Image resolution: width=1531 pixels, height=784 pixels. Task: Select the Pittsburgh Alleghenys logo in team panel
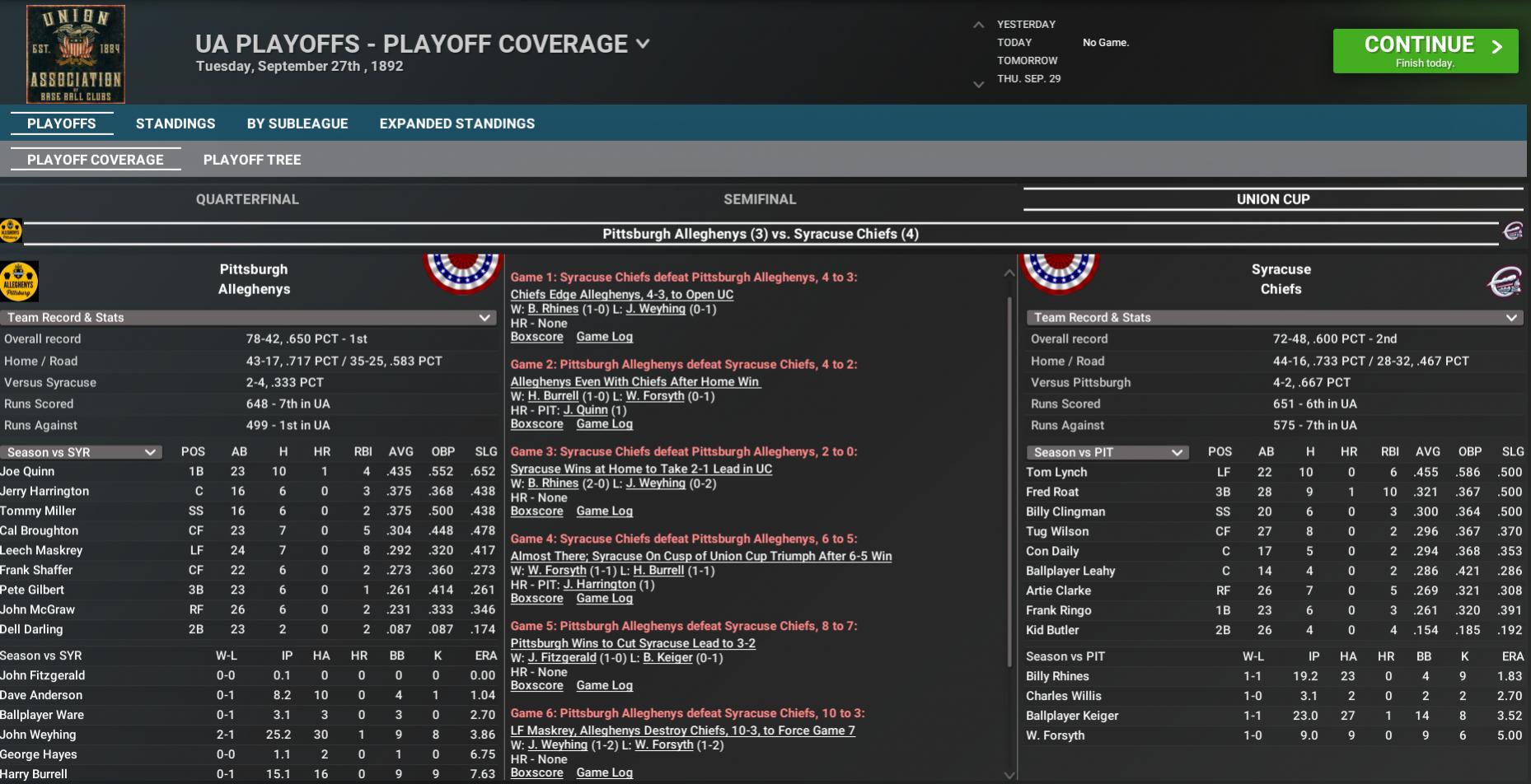20,280
